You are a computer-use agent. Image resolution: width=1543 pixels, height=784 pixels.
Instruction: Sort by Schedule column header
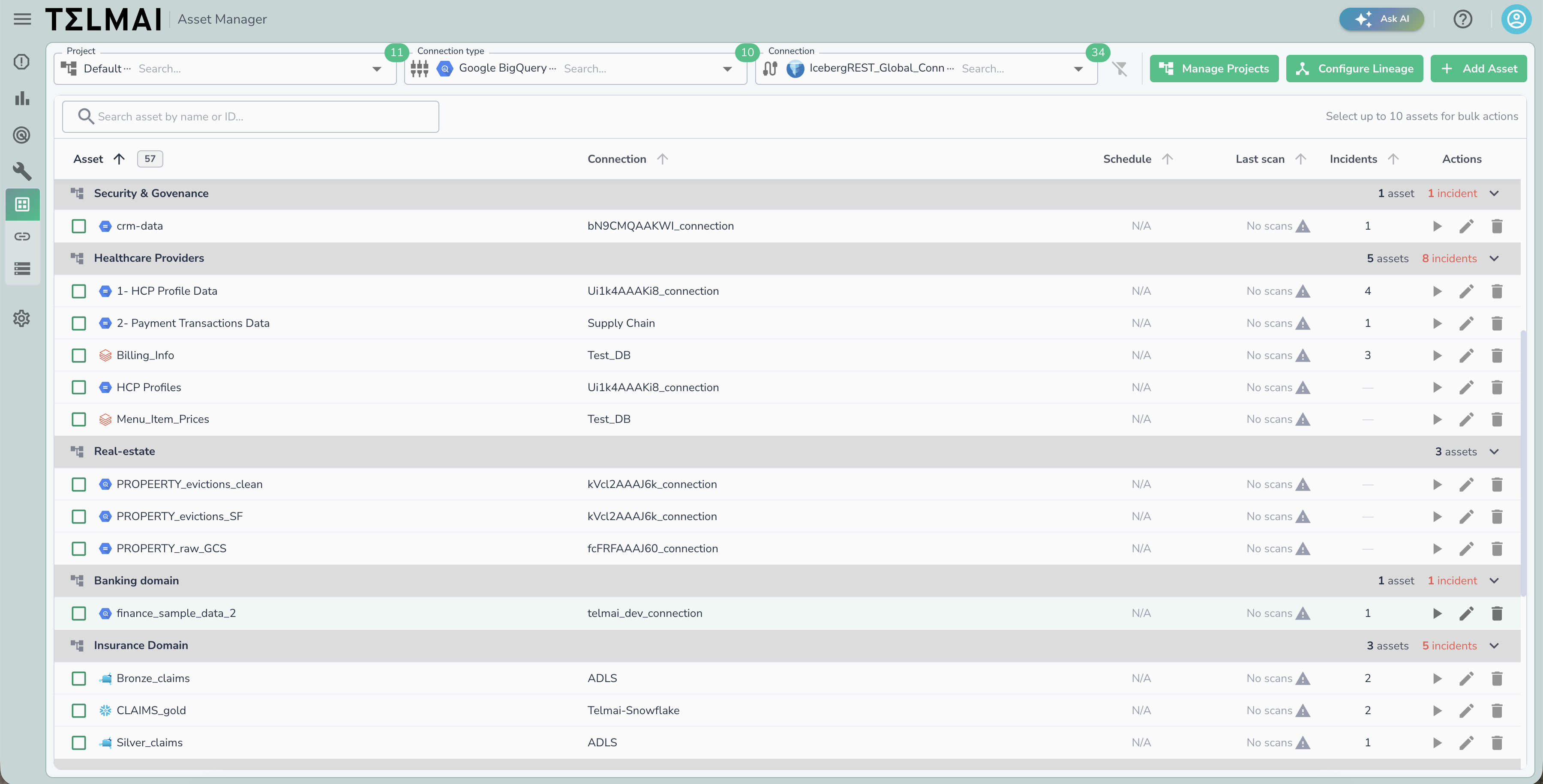[1138, 159]
